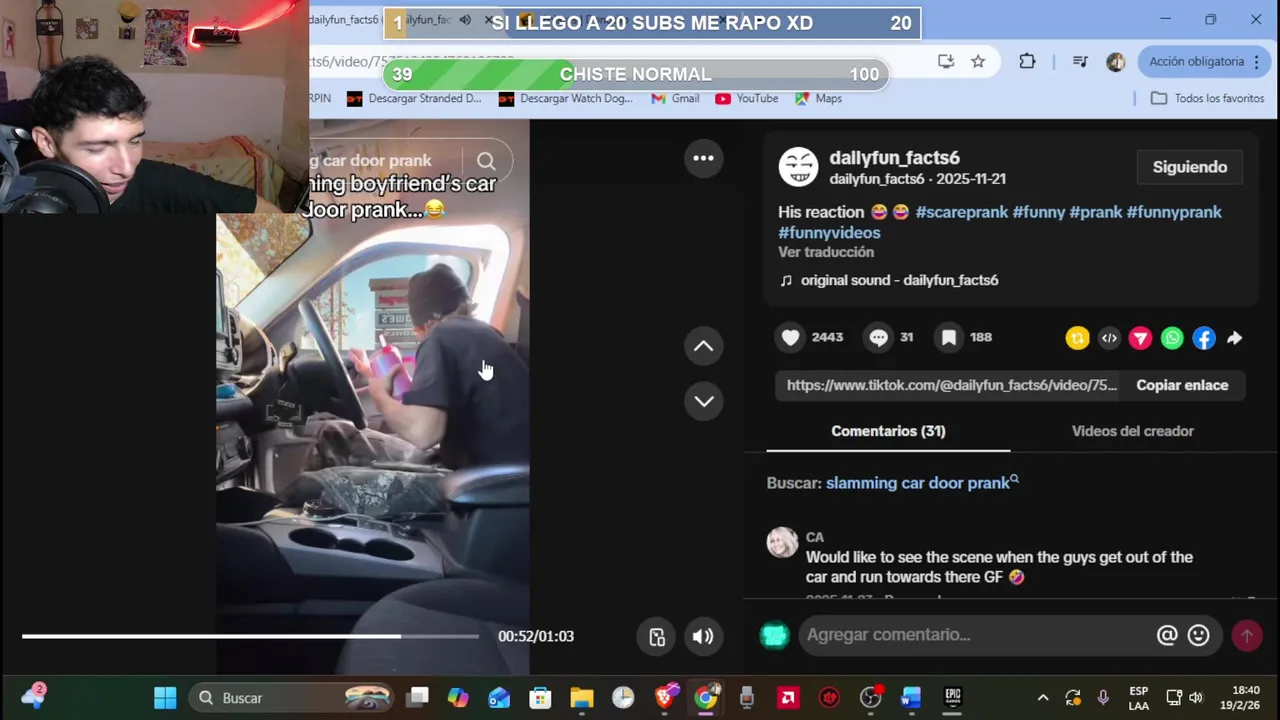Viewport: 1280px width, 720px height.
Task: Click the red send-to-friends icon
Action: coord(1140,339)
